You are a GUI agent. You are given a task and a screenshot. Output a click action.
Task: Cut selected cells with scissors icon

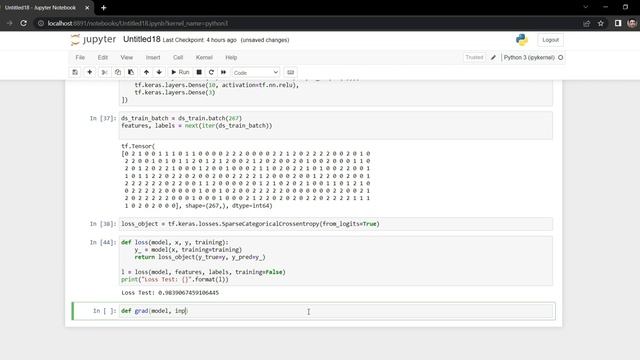pyautogui.click(x=104, y=72)
